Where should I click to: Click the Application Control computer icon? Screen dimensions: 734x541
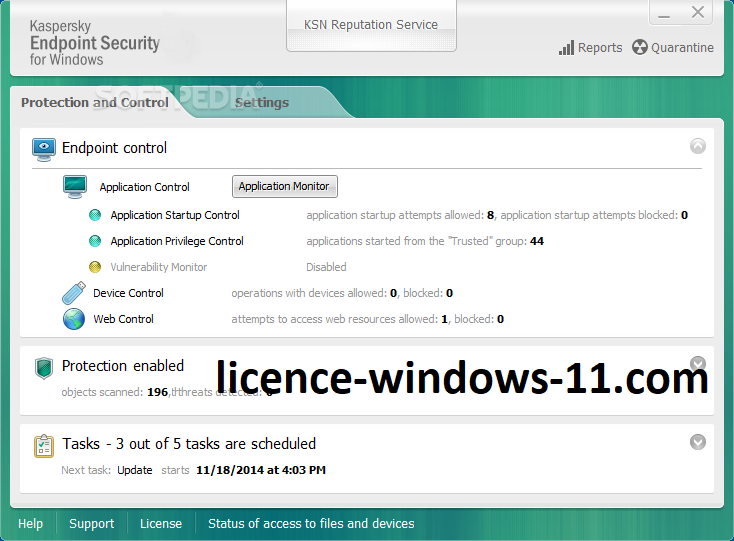(x=75, y=187)
